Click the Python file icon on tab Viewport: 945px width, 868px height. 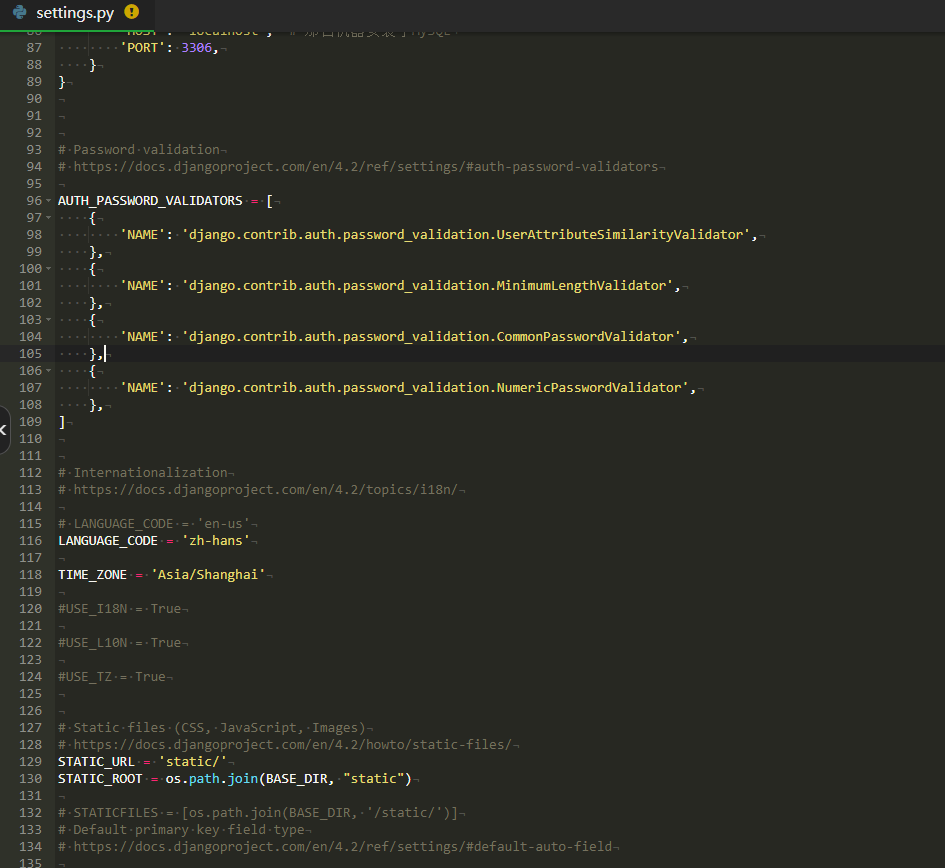tap(20, 12)
